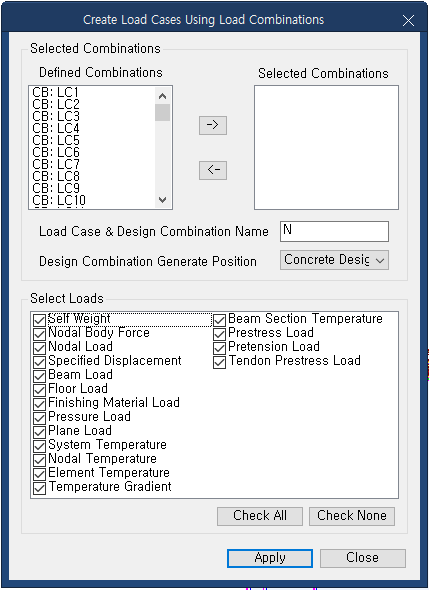
Task: Click the Load Case Name input field
Action: click(x=334, y=231)
